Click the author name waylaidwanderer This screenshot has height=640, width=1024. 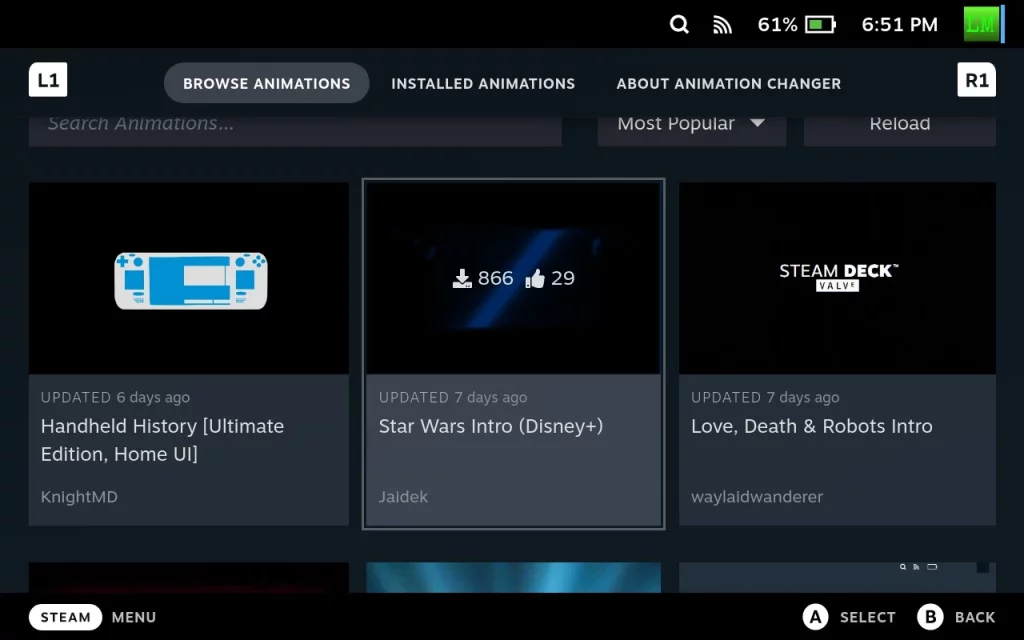click(757, 497)
